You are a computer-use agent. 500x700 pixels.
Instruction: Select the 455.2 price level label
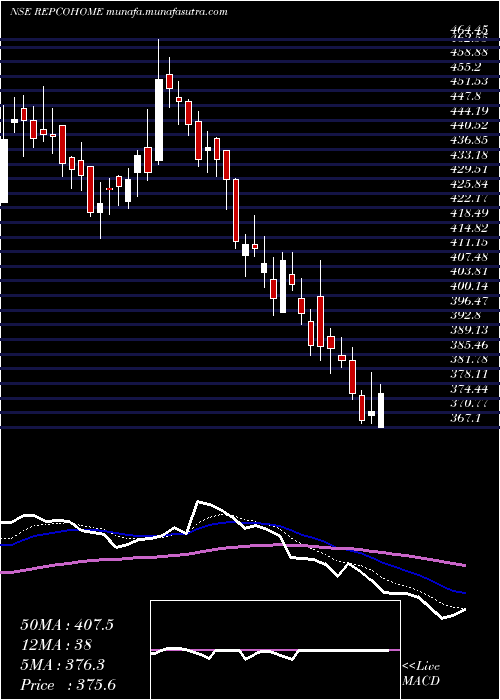[466, 67]
